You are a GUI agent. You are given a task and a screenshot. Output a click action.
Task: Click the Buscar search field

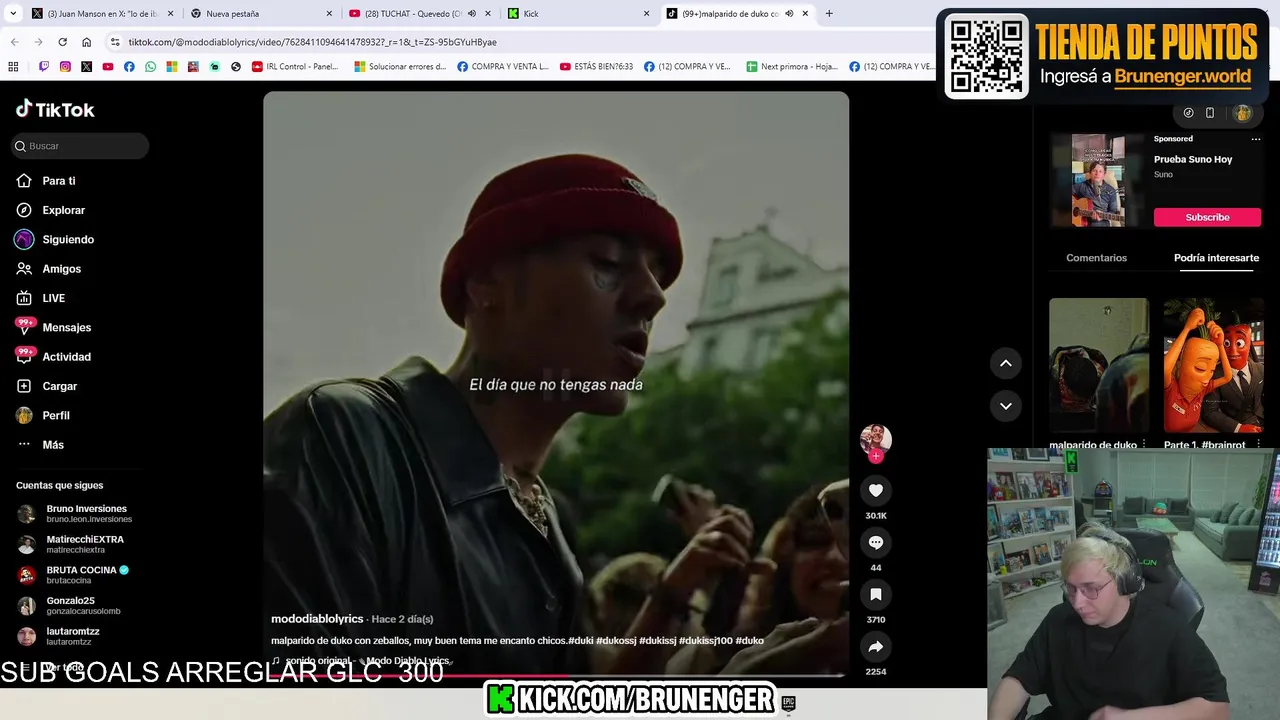(x=80, y=146)
